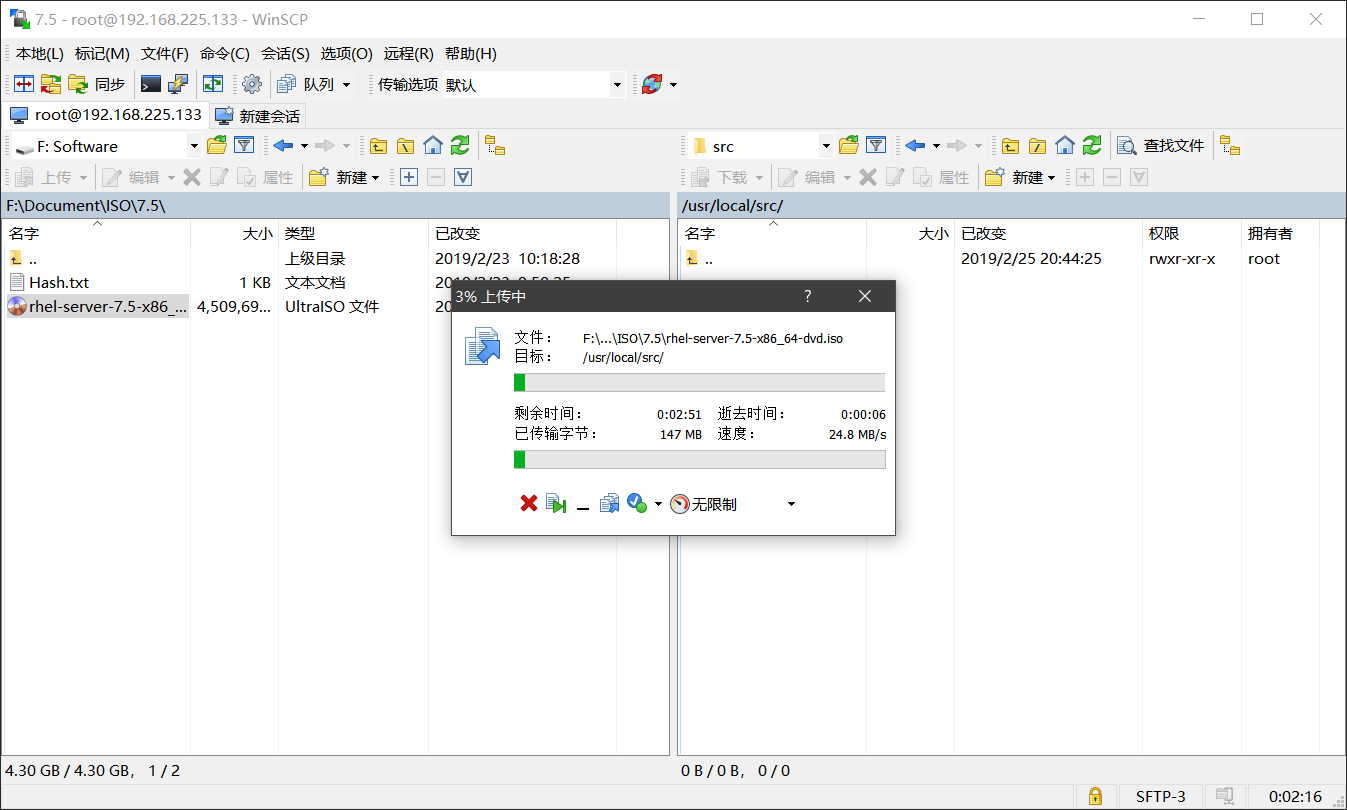The width and height of the screenshot is (1347, 810).
Task: Go to remote parent directory icon
Action: [x=1011, y=146]
